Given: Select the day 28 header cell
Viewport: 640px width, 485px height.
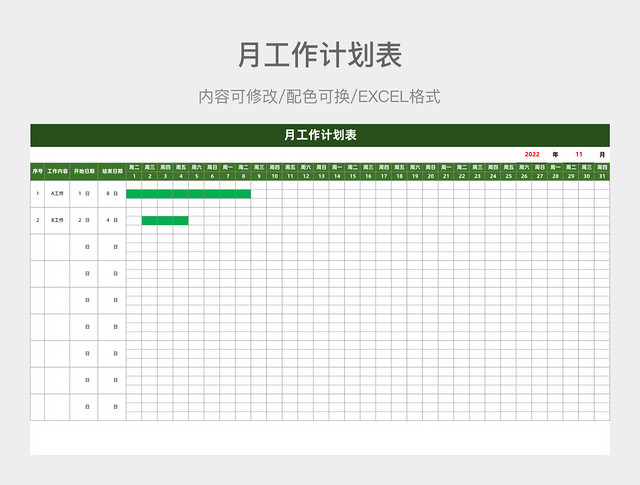Looking at the screenshot, I should tap(556, 176).
